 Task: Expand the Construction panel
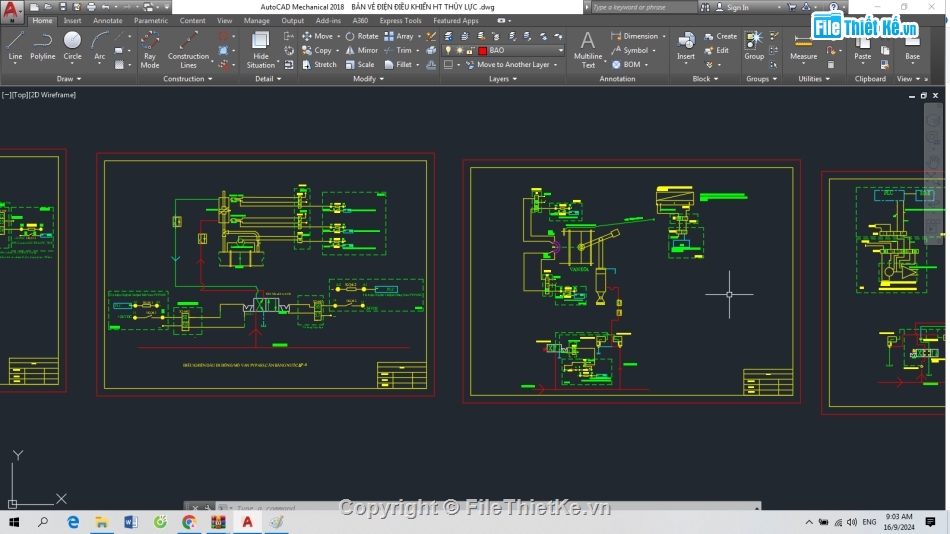pyautogui.click(x=188, y=79)
